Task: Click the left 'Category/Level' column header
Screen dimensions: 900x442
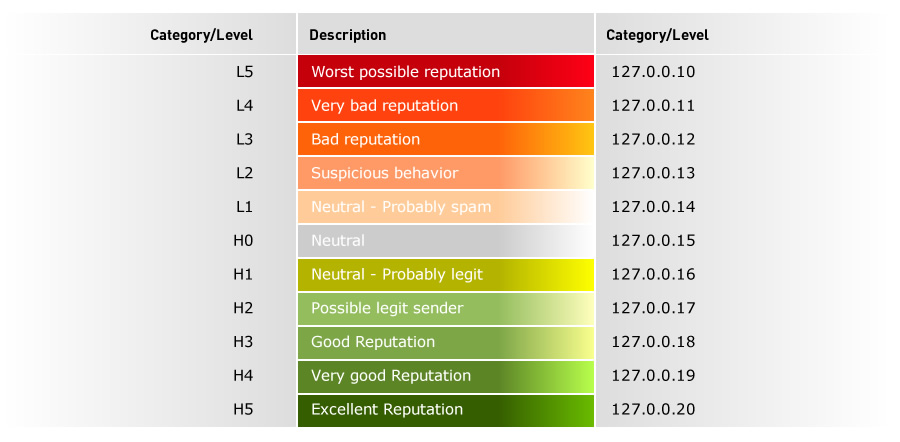Action: (x=201, y=35)
